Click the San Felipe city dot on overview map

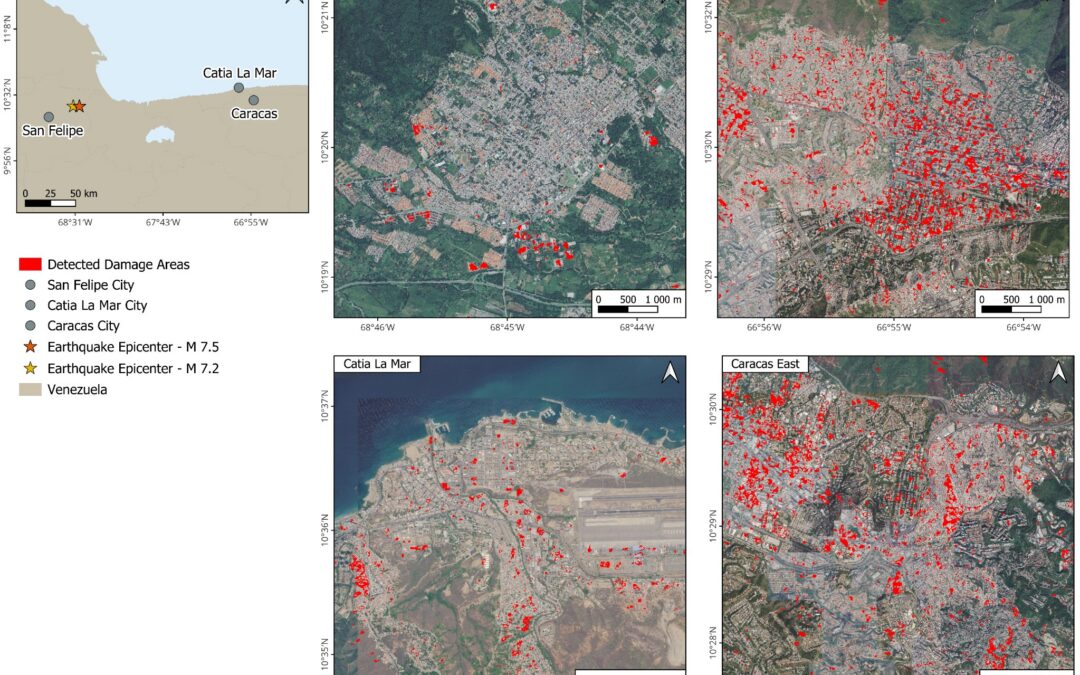pos(48,117)
